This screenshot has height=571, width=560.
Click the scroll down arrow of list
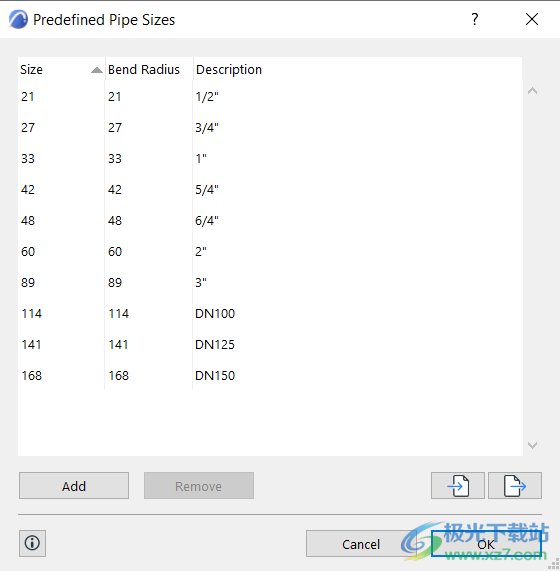tap(532, 445)
